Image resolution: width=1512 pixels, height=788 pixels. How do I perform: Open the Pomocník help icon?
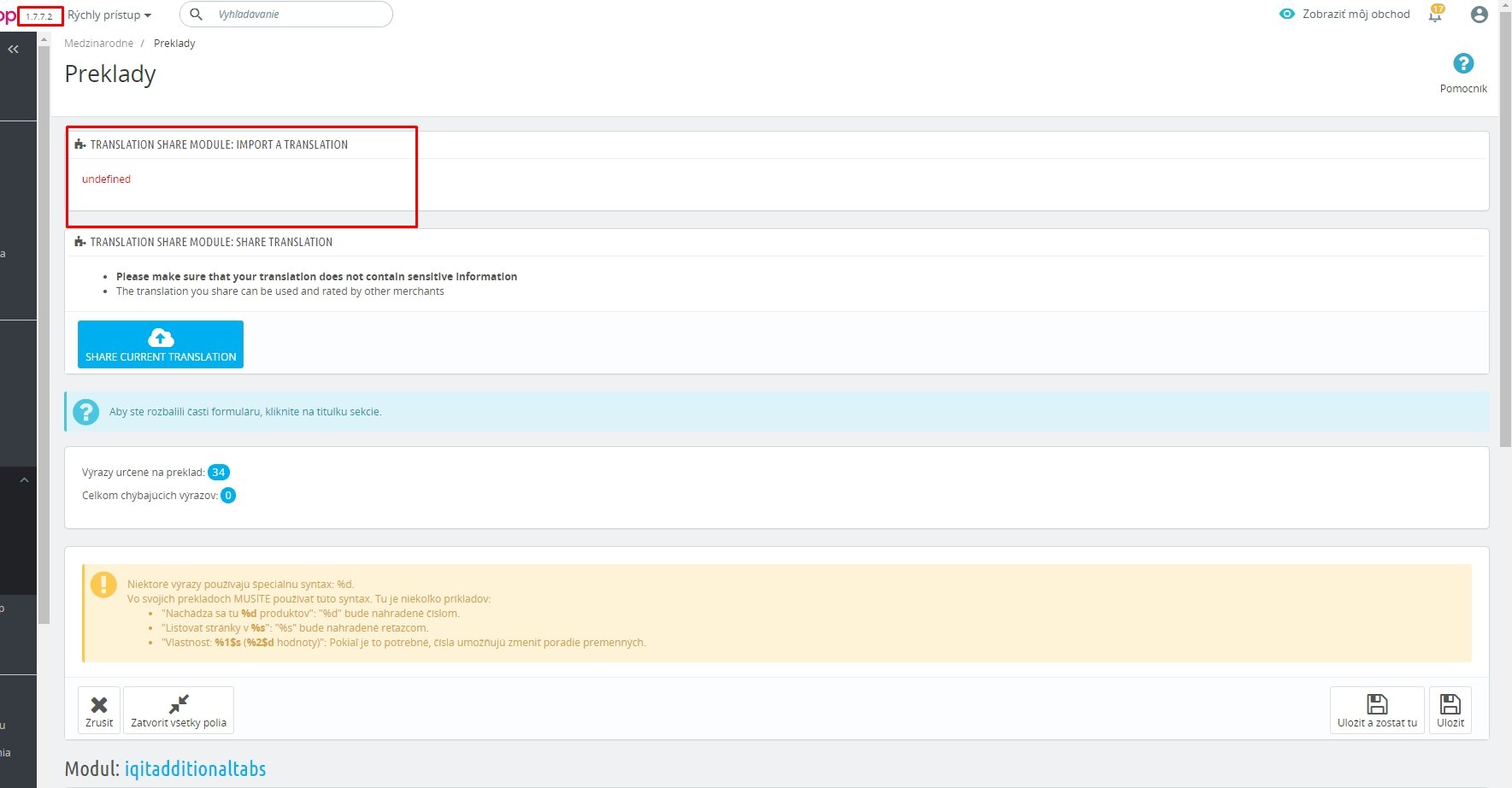[x=1463, y=64]
